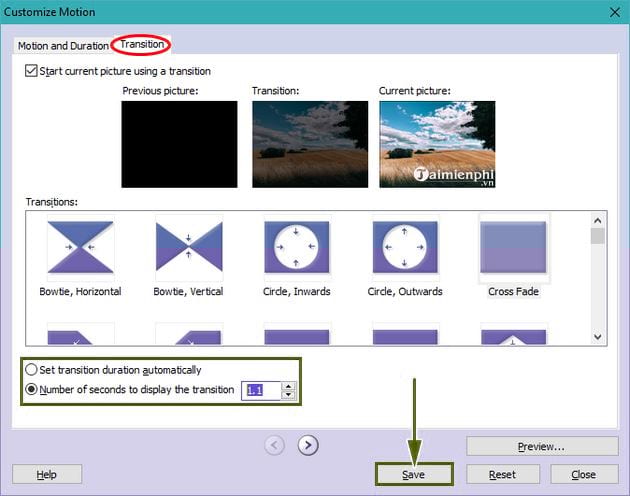The height and width of the screenshot is (496, 630).
Task: Click the transition seconds input field
Action: (261, 390)
